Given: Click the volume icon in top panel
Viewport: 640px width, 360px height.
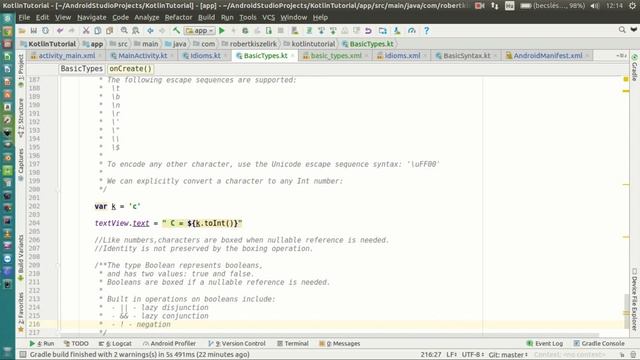Looking at the screenshot, I should click(x=595, y=6).
